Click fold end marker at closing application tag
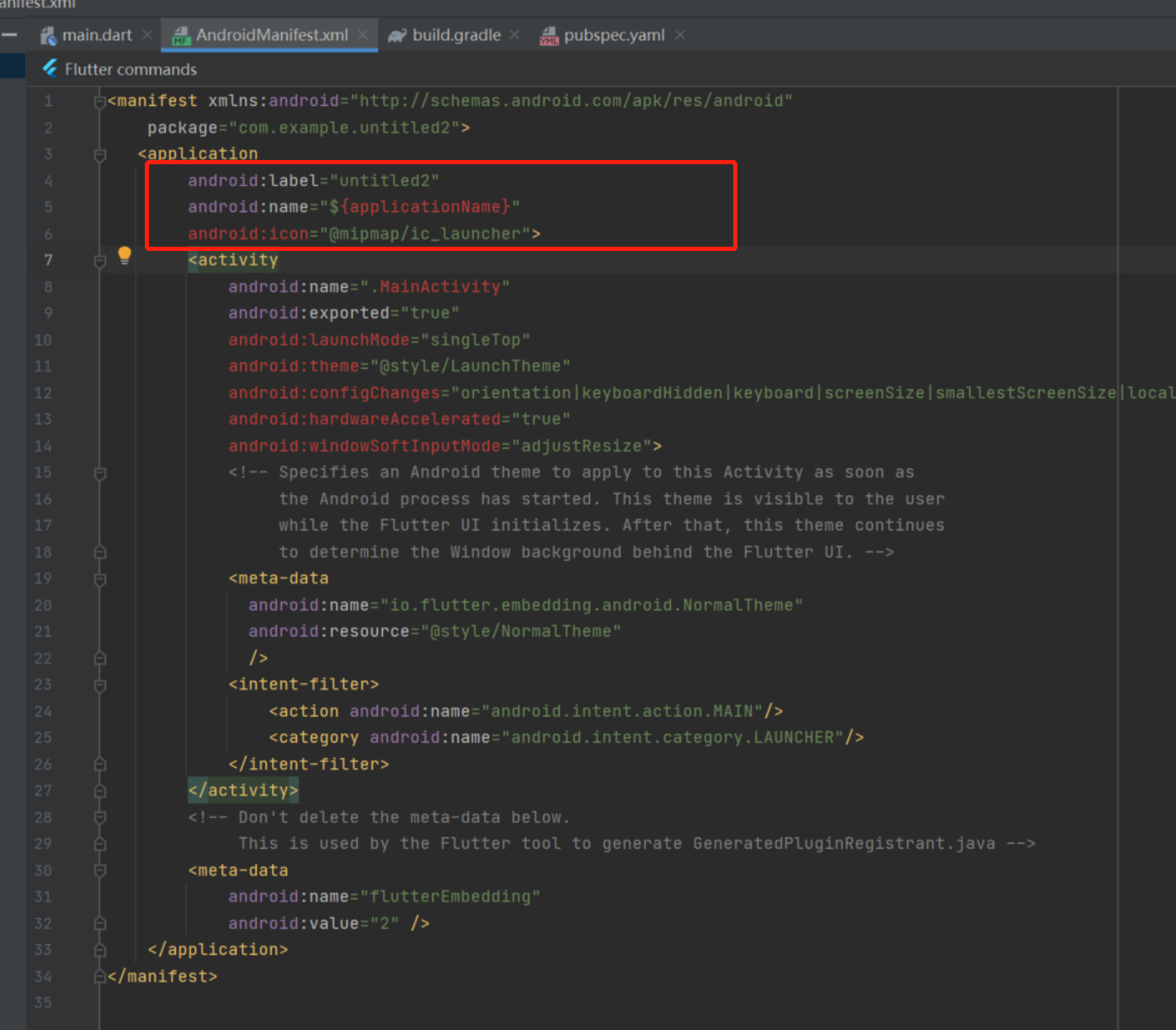Screen dimensions: 1176x1030 (x=100, y=950)
